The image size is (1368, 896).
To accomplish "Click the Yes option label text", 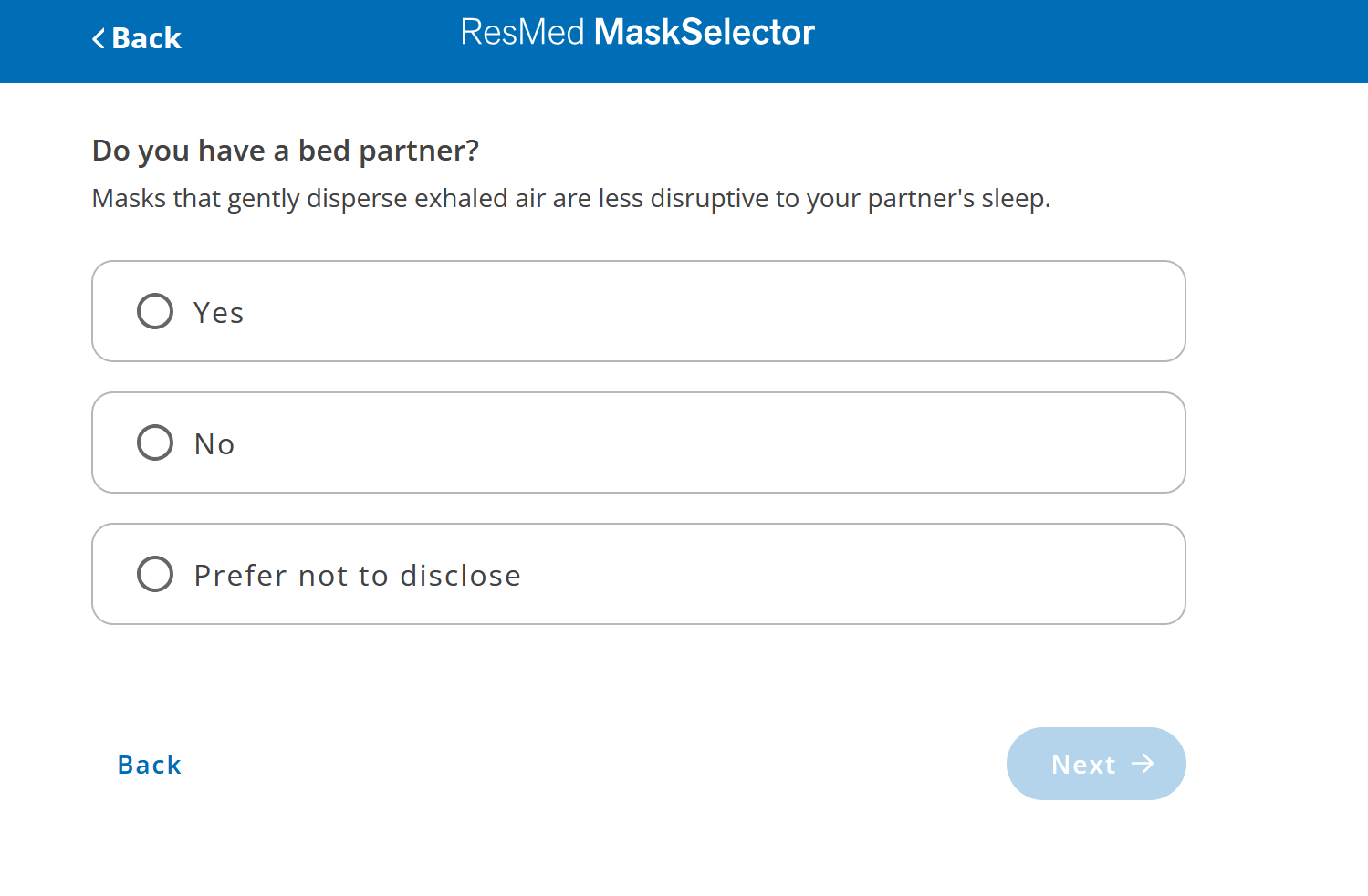I will [217, 312].
